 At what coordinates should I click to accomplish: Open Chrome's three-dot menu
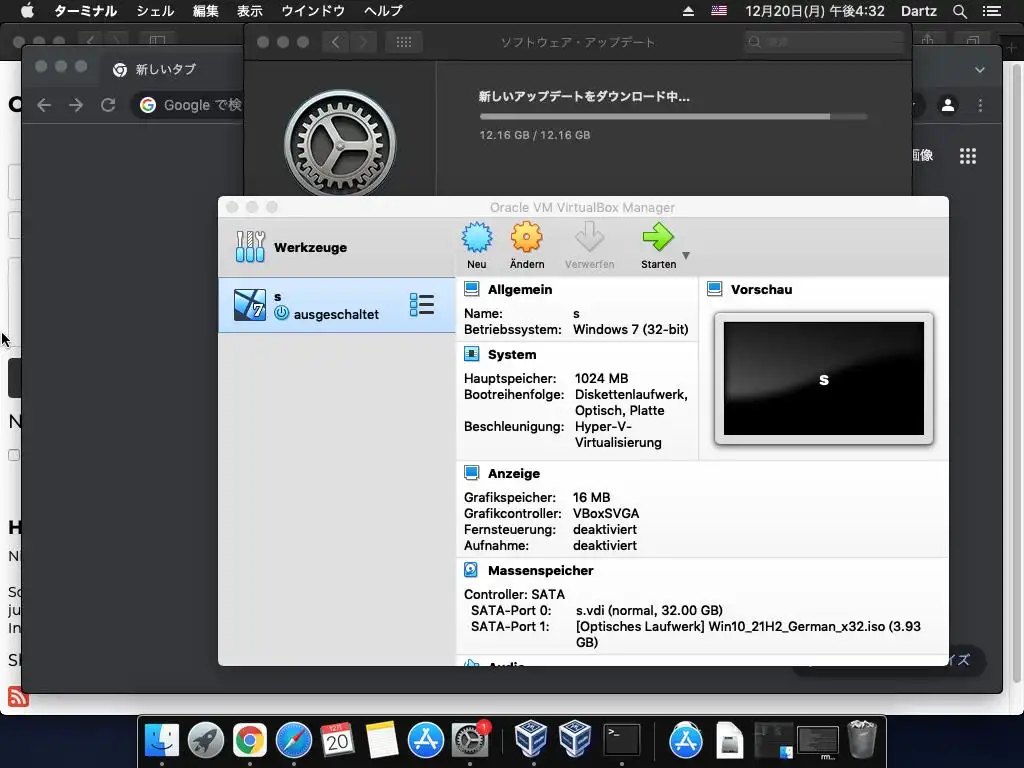980,105
